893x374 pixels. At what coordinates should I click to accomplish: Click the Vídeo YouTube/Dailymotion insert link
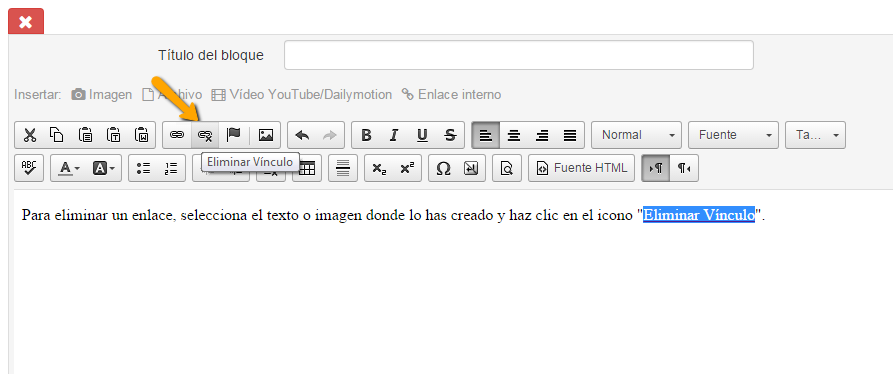click(302, 94)
